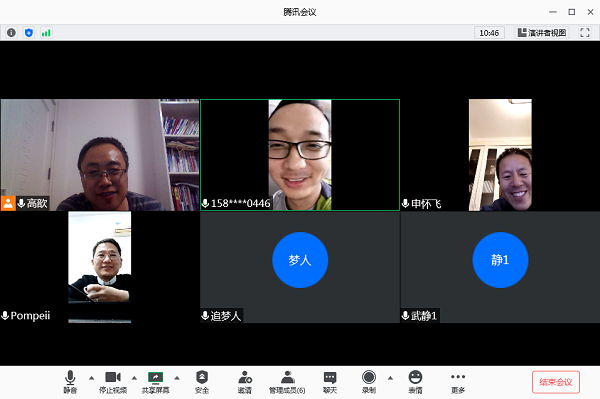Check the green network signal icon

[x=46, y=33]
